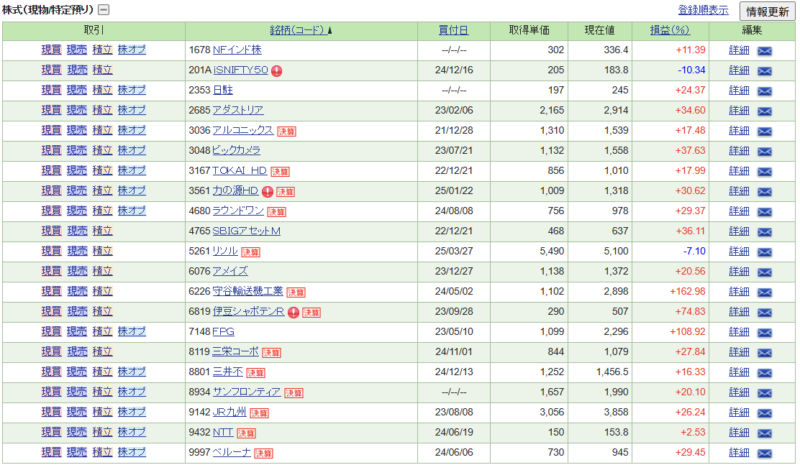This screenshot has width=800, height=465.
Task: Click 決算 badge next to TOKAI HD
Action: 280,172
